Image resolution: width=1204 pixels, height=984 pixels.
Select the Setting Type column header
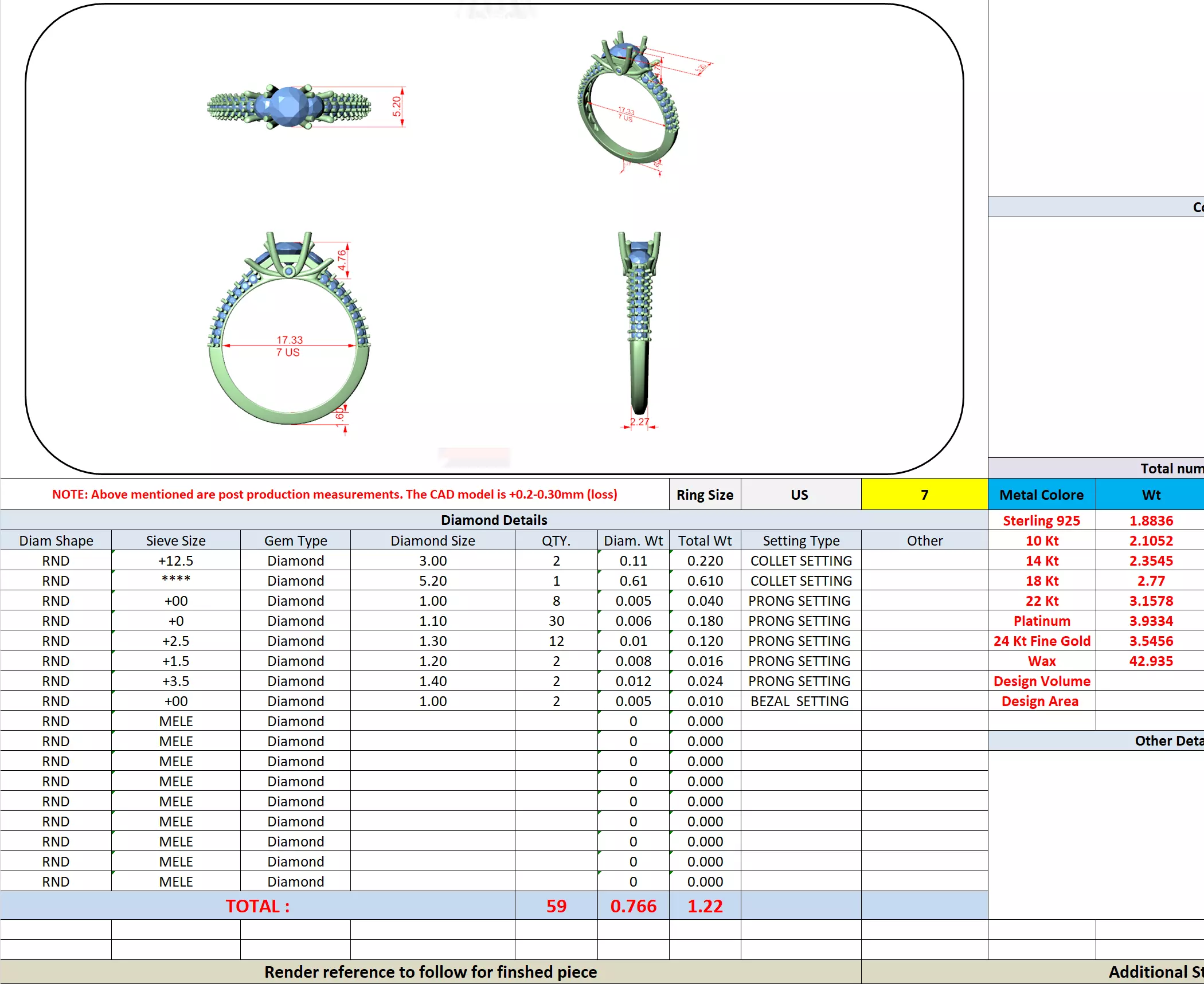click(x=800, y=540)
